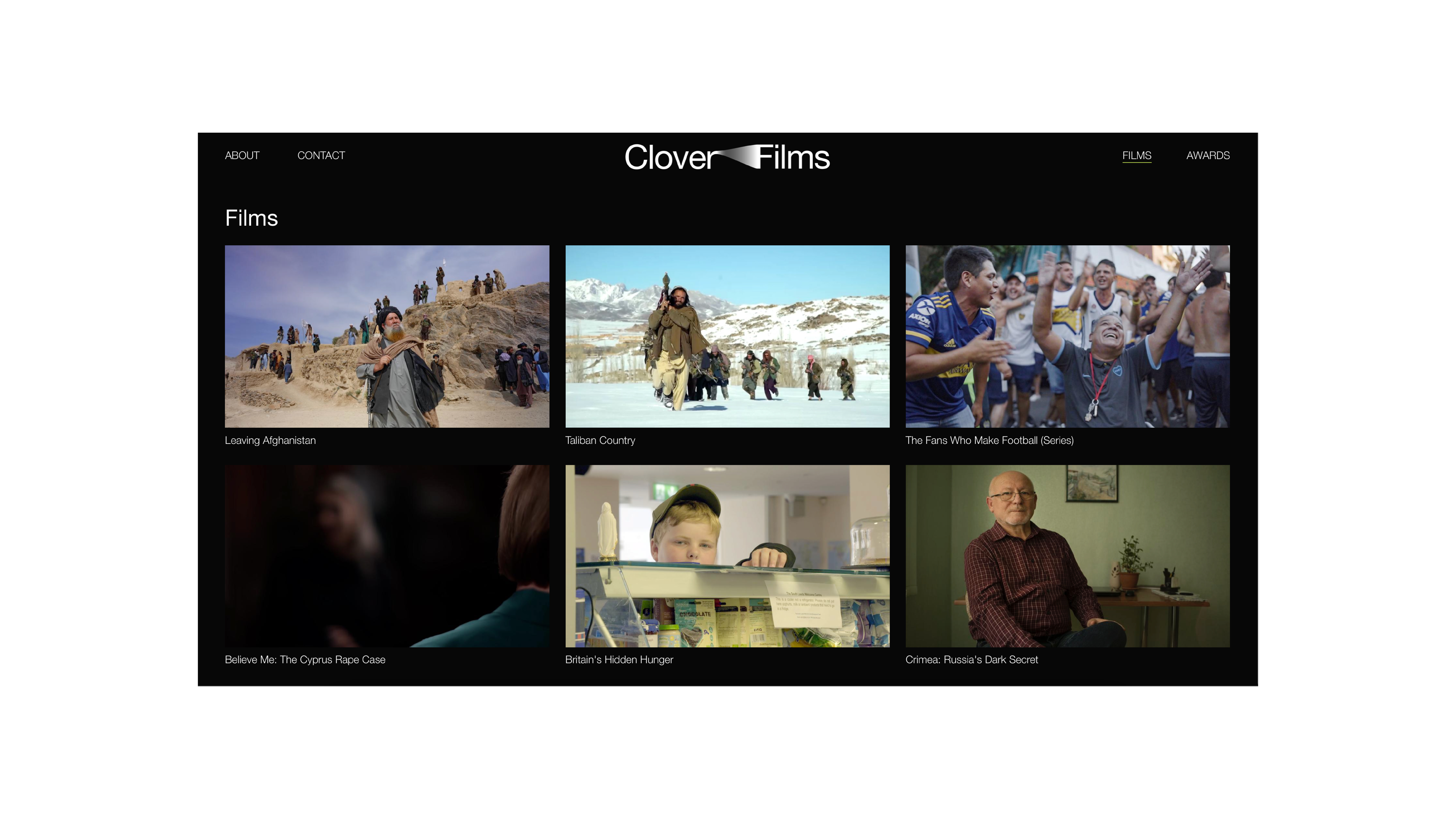Open the Britain's Hidden Hunger boy thumbnail
1456x819 pixels.
pyautogui.click(x=727, y=556)
